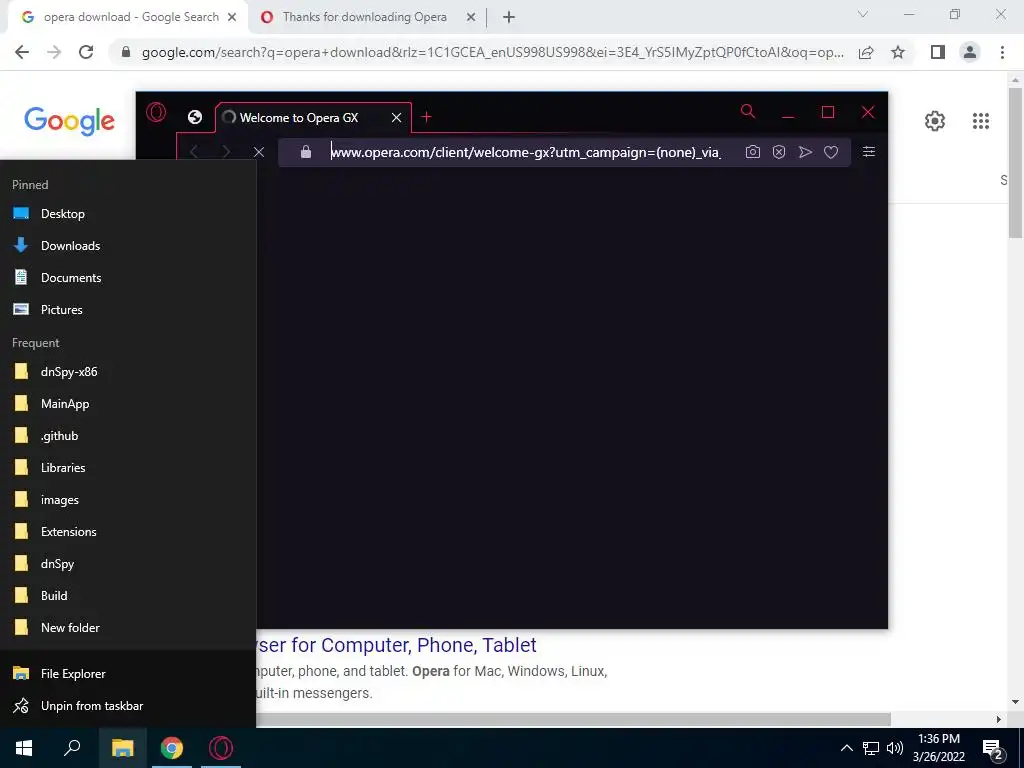1024x768 pixels.
Task: Select Unpin from taskbar
Action: tap(128, 705)
